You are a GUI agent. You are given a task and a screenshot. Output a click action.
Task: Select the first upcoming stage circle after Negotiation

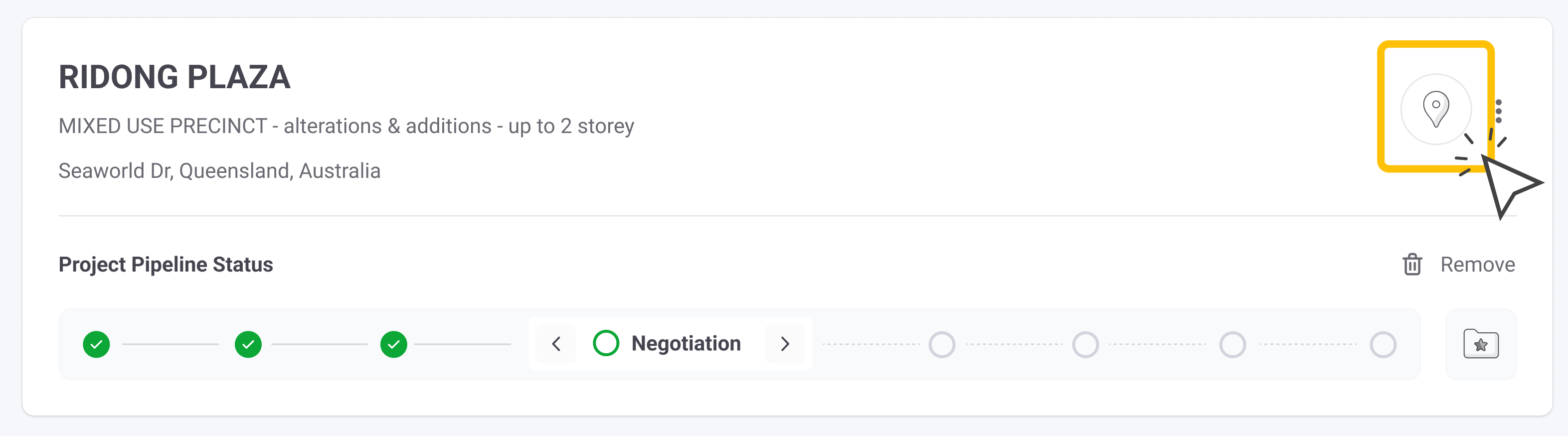(x=942, y=345)
